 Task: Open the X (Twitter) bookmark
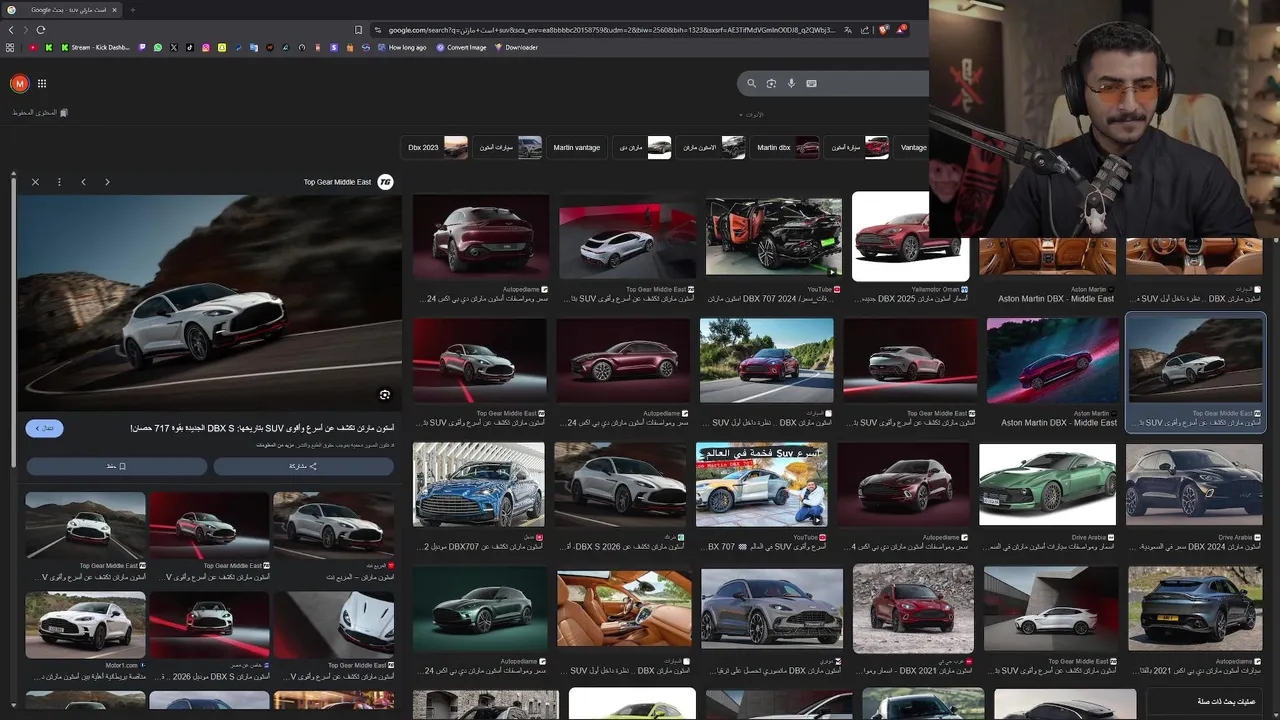pos(174,47)
